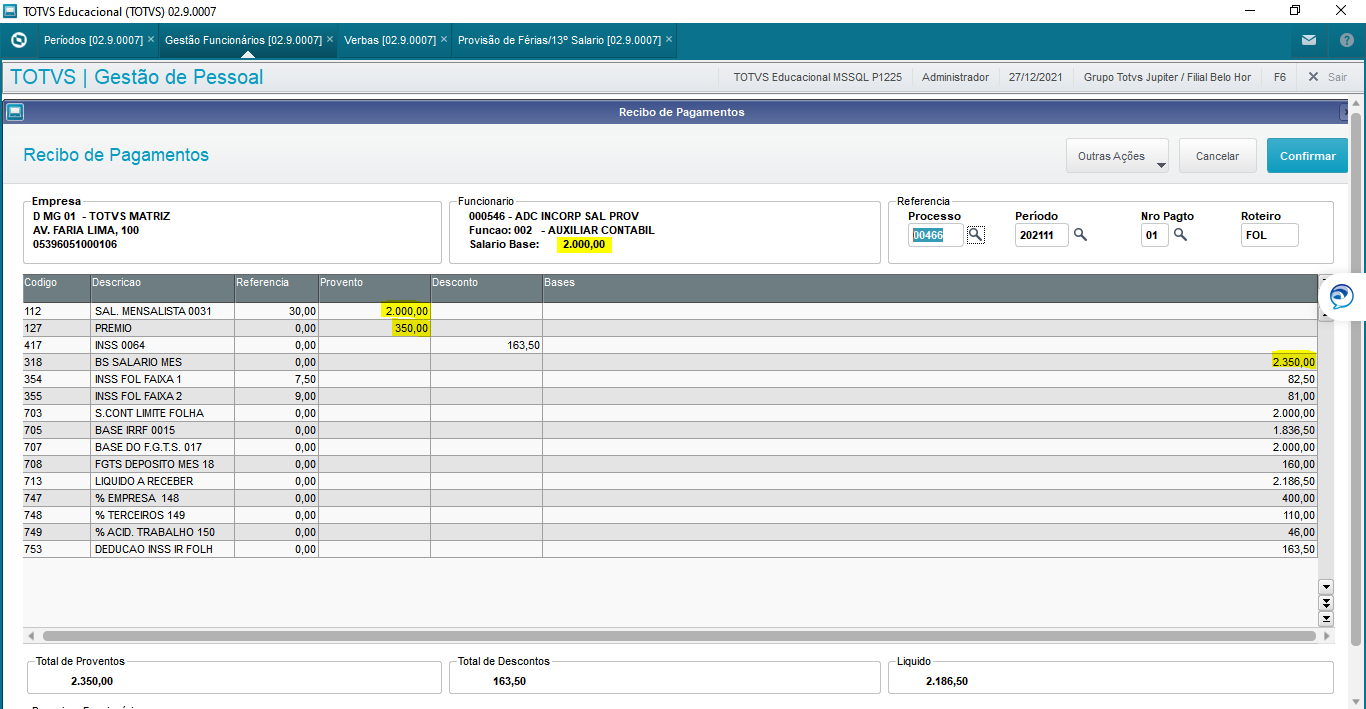The height and width of the screenshot is (709, 1366).
Task: Click the date 27/12/2021 in header
Action: 1036,77
